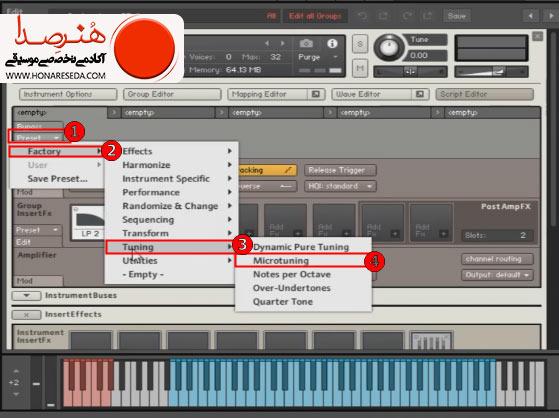
Task: Open Wave Editor in external window icon
Action: 420,94
